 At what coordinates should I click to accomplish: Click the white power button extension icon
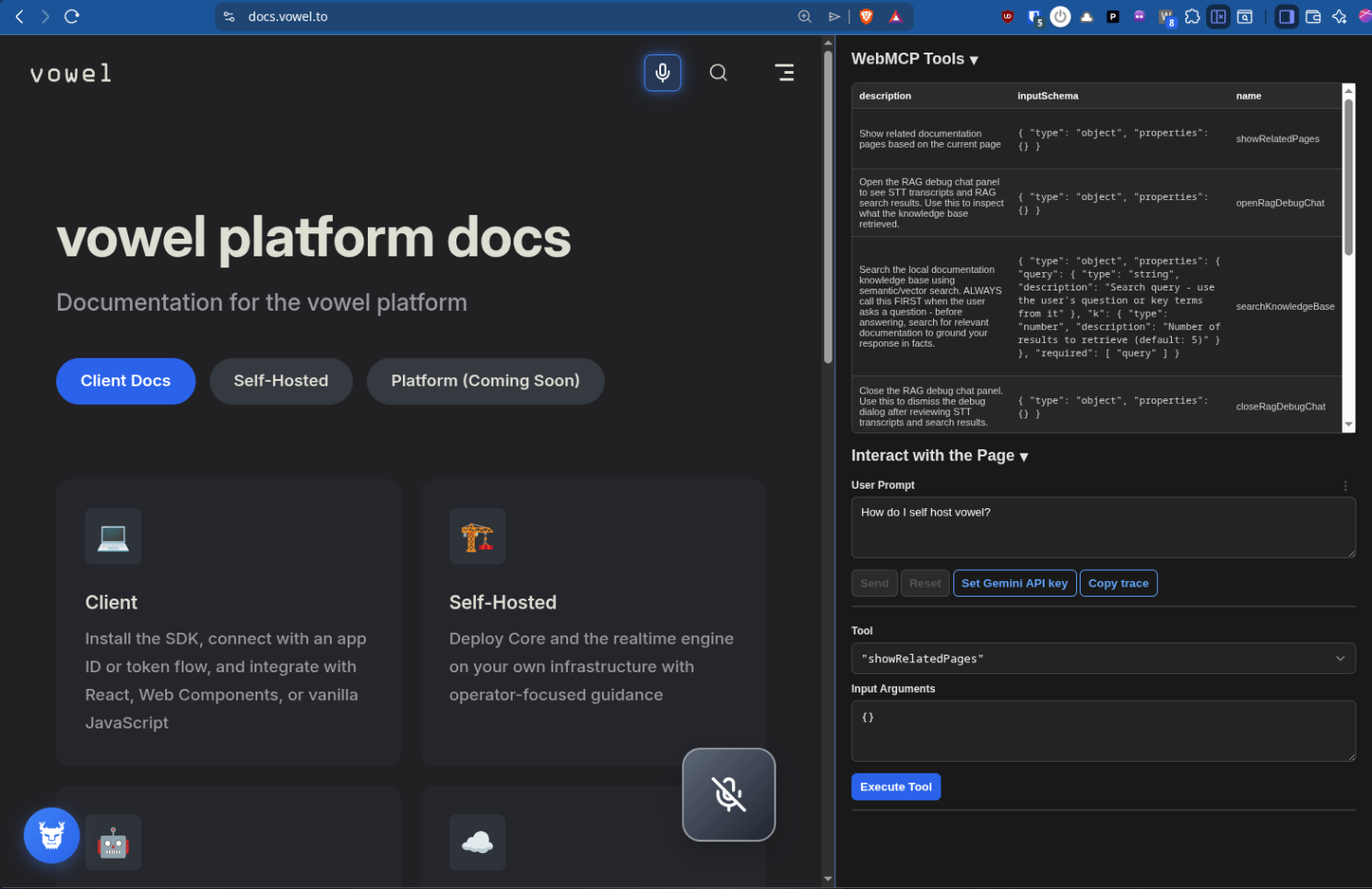[1060, 17]
